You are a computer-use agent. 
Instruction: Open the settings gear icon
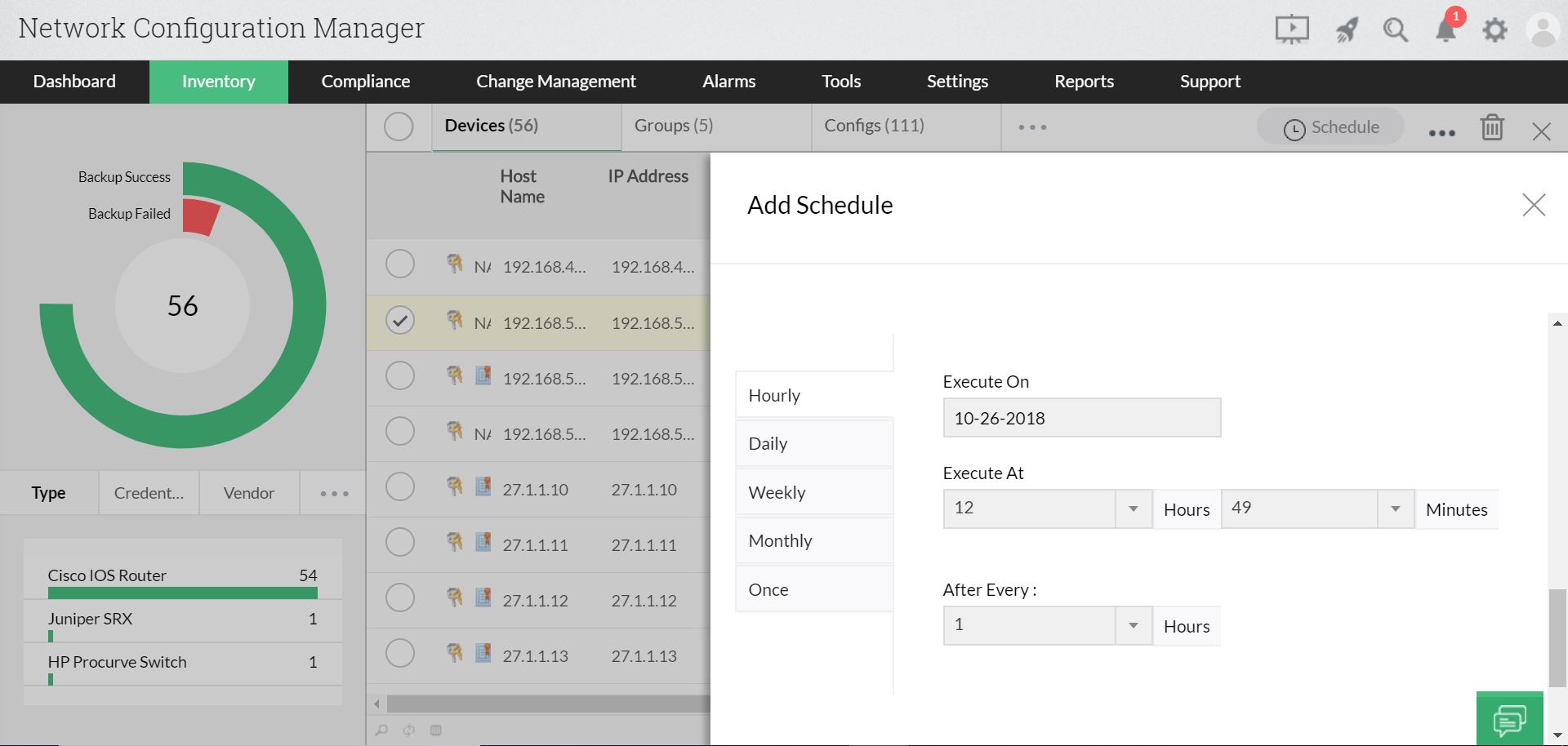point(1494,30)
